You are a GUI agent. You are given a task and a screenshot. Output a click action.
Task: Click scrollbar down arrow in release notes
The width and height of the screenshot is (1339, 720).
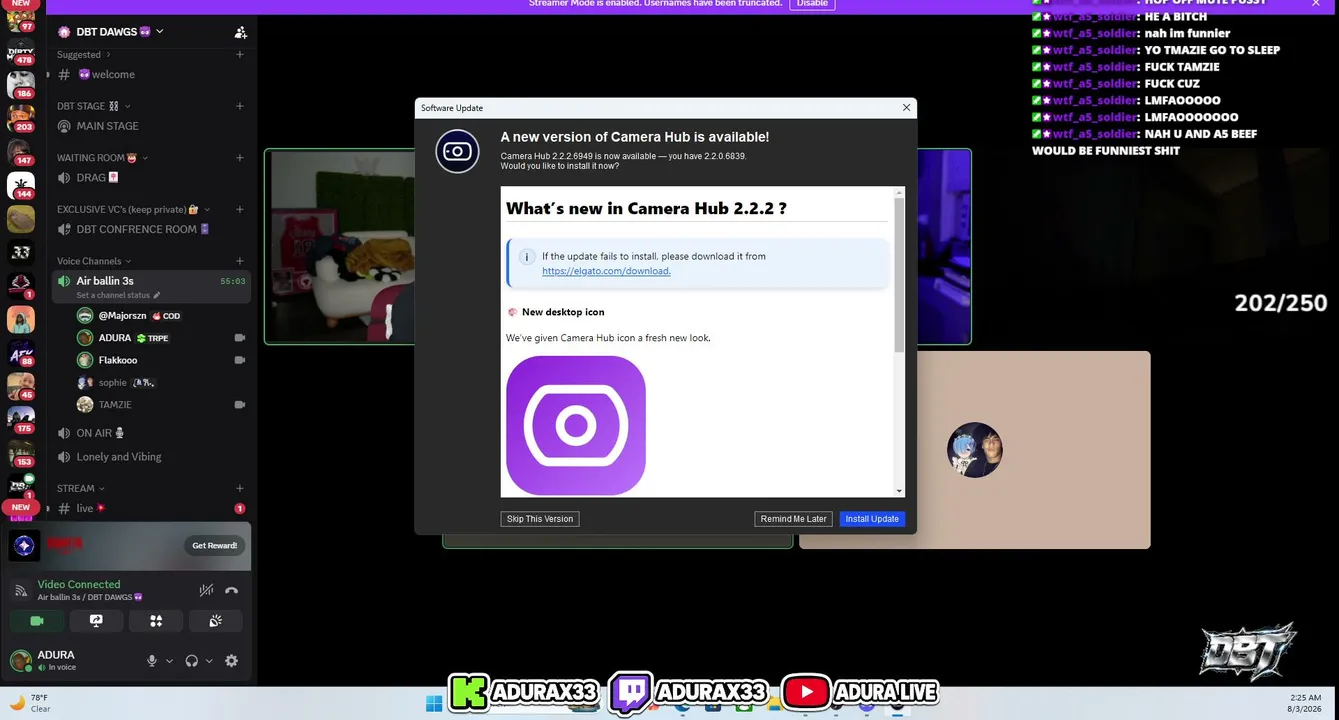[899, 491]
